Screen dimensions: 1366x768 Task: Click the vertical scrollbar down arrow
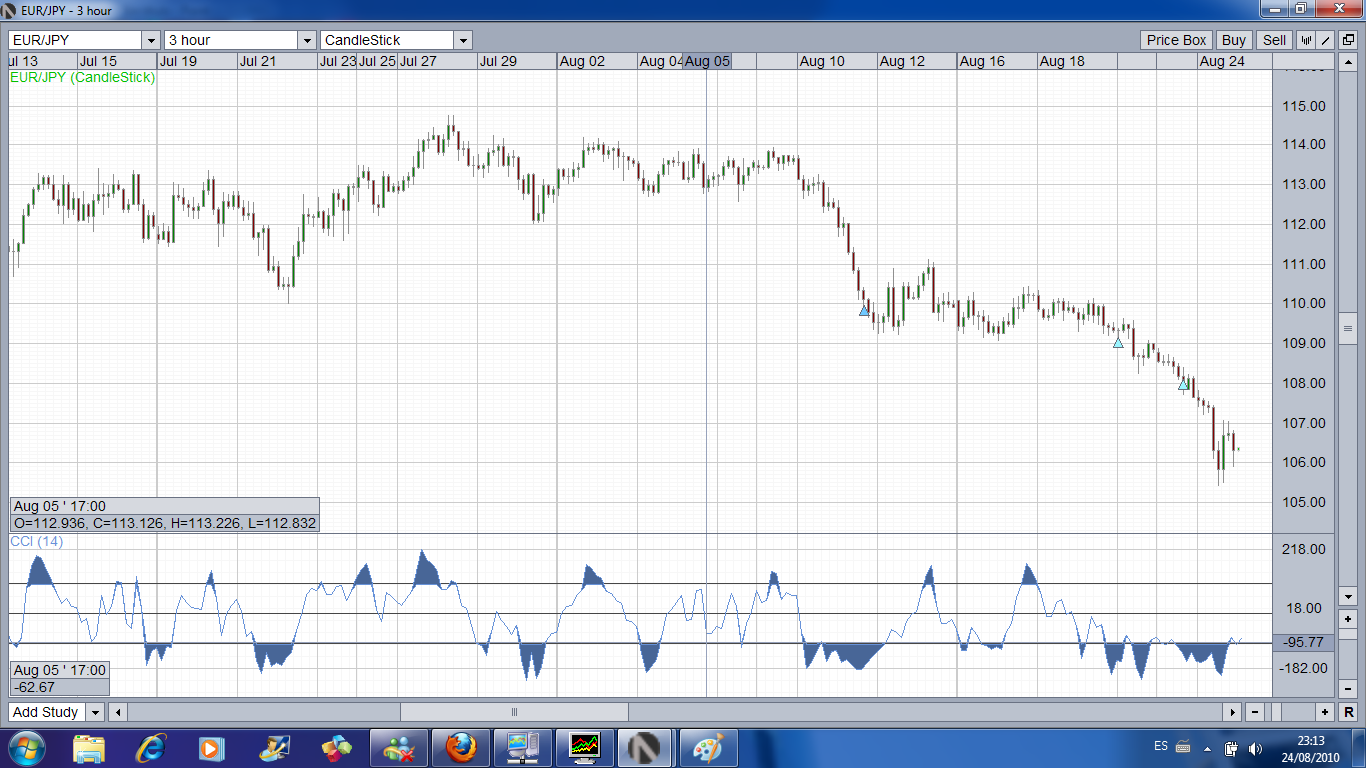[x=1348, y=596]
